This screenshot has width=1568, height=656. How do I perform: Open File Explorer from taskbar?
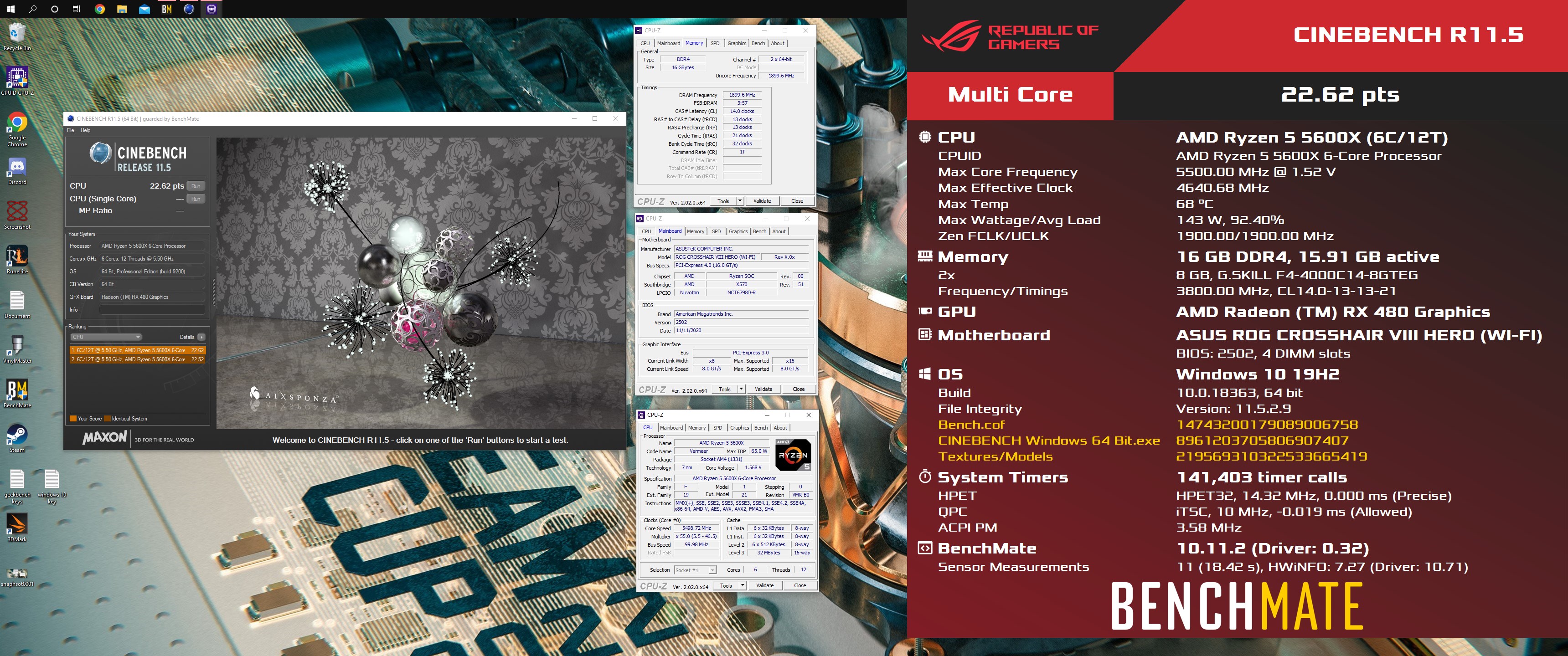(122, 9)
